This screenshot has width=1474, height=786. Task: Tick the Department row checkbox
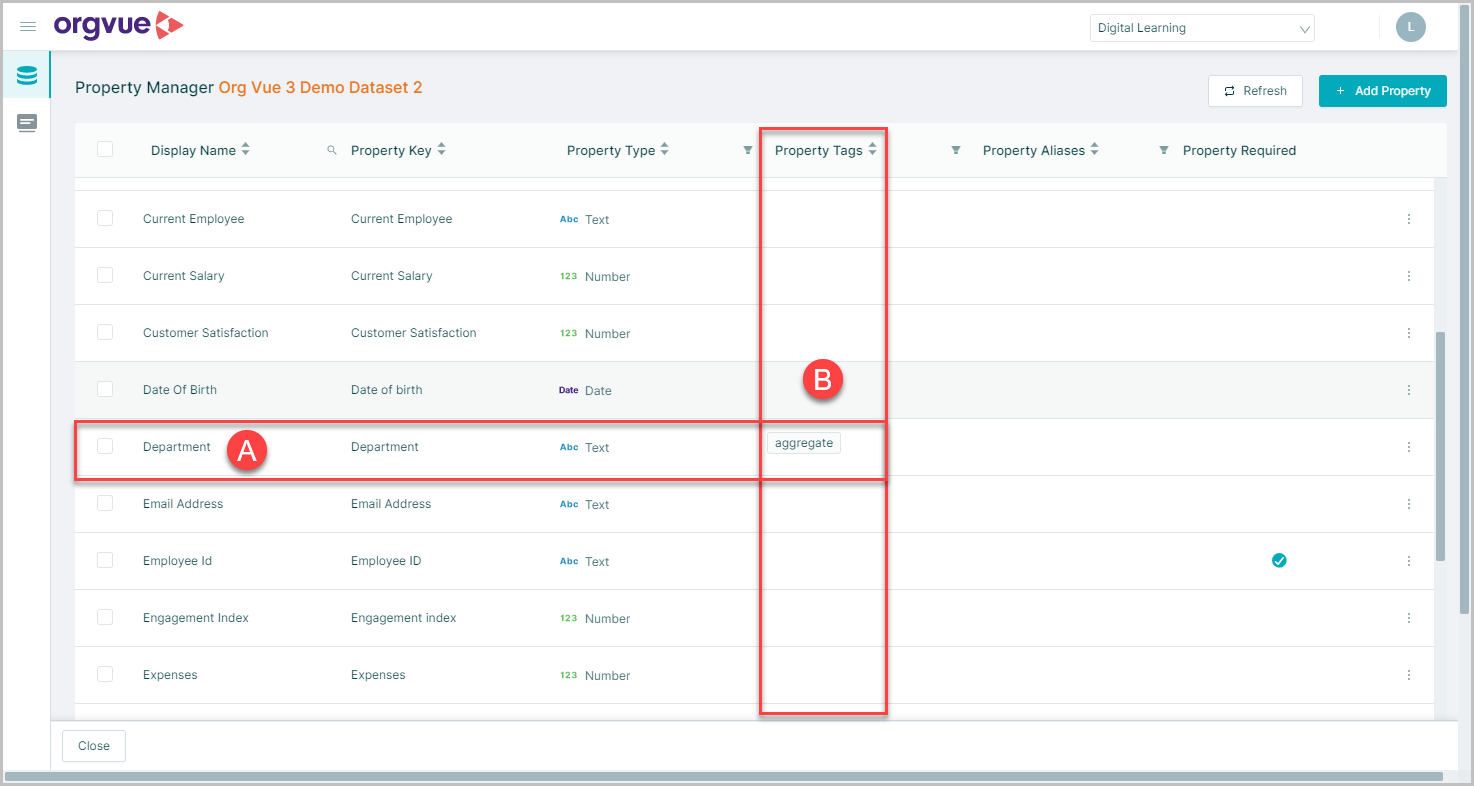click(105, 446)
